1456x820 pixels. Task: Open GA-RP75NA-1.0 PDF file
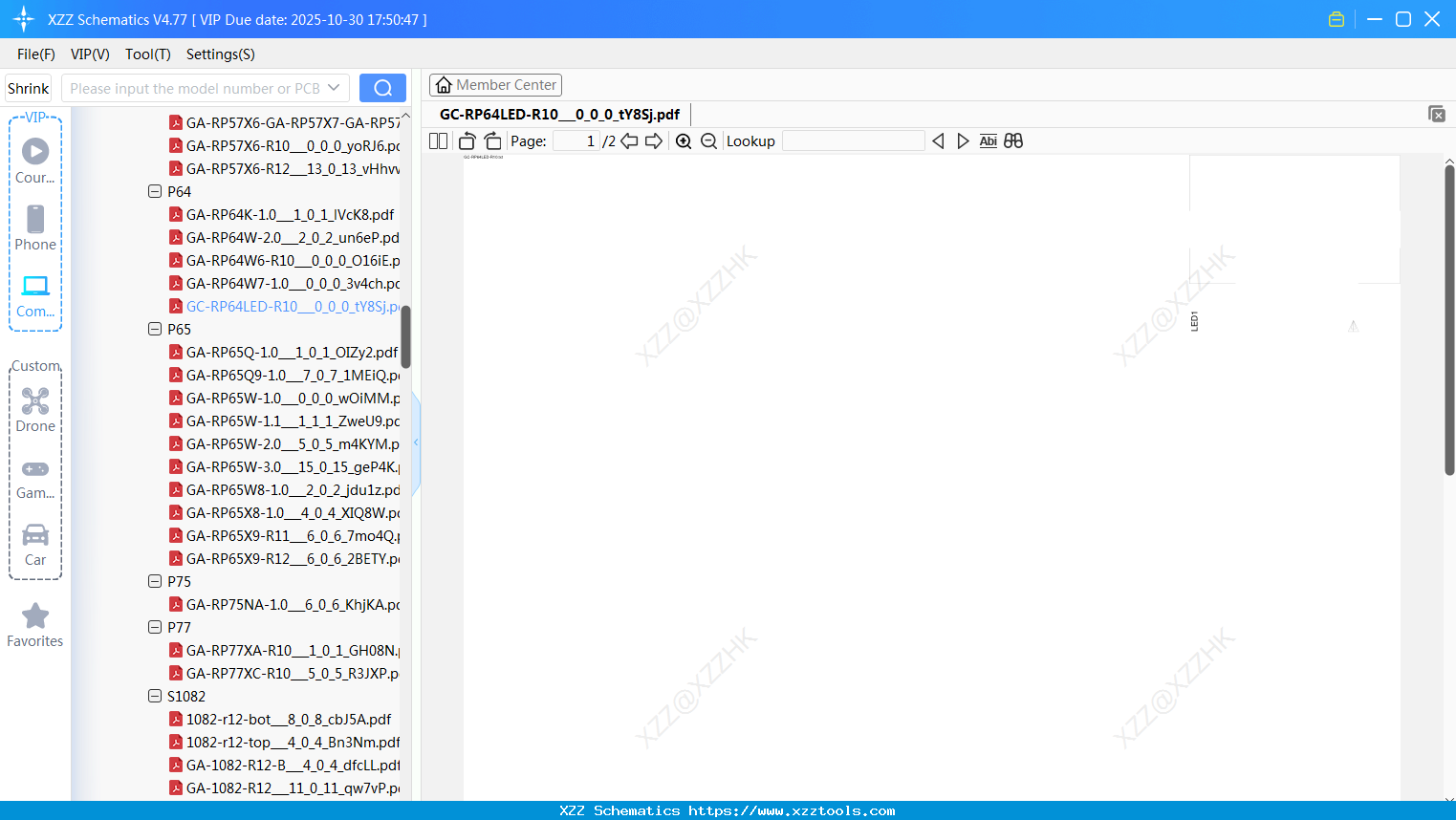293,604
